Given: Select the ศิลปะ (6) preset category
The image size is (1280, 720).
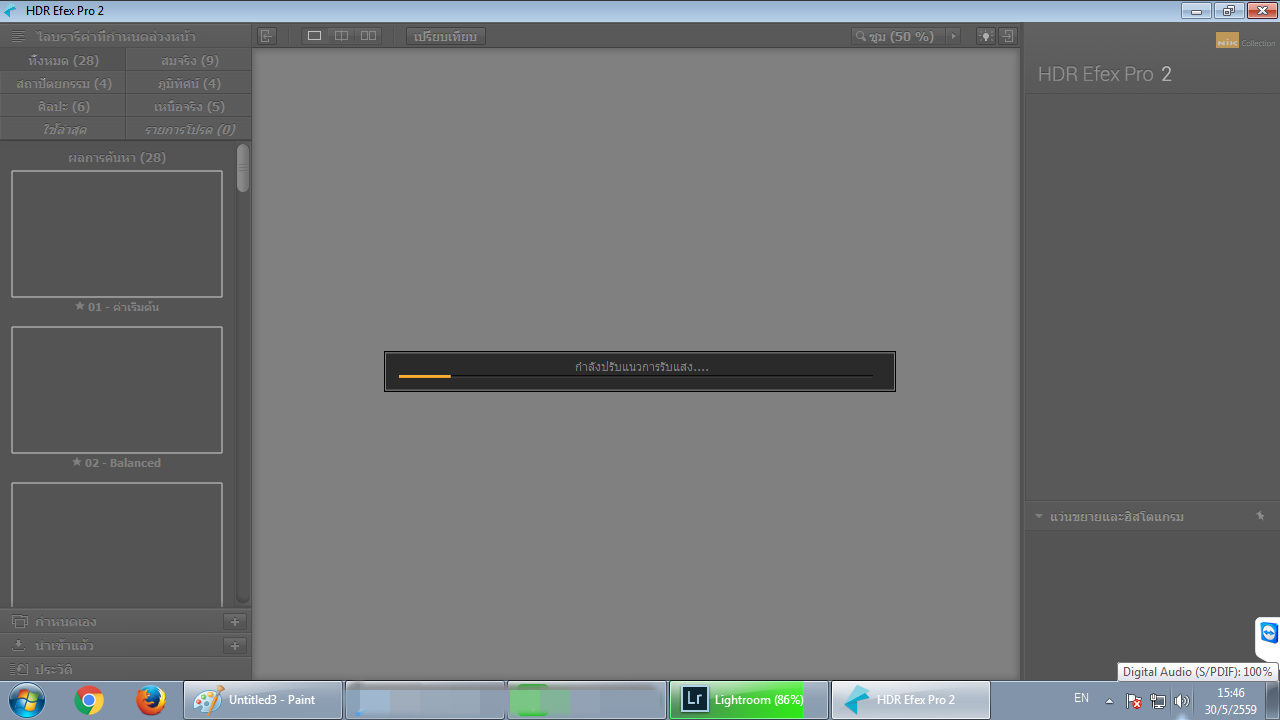Looking at the screenshot, I should 63,106.
